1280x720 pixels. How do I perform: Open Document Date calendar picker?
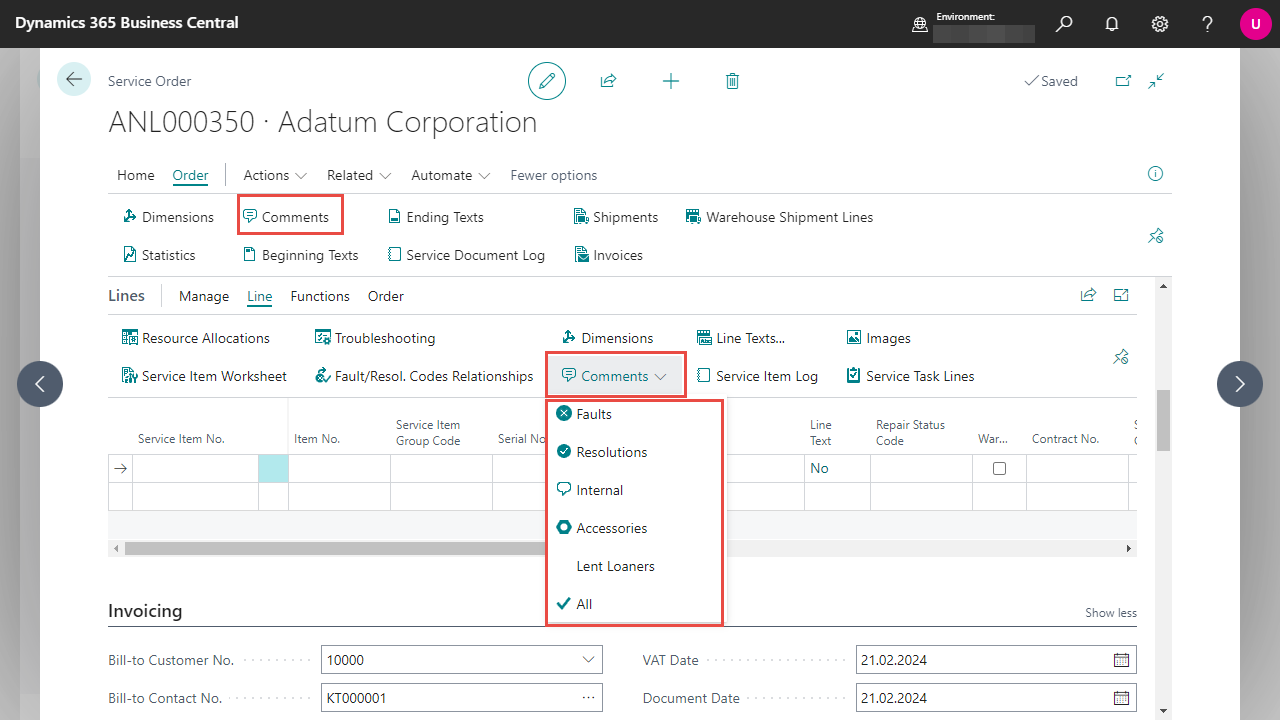(x=1122, y=698)
